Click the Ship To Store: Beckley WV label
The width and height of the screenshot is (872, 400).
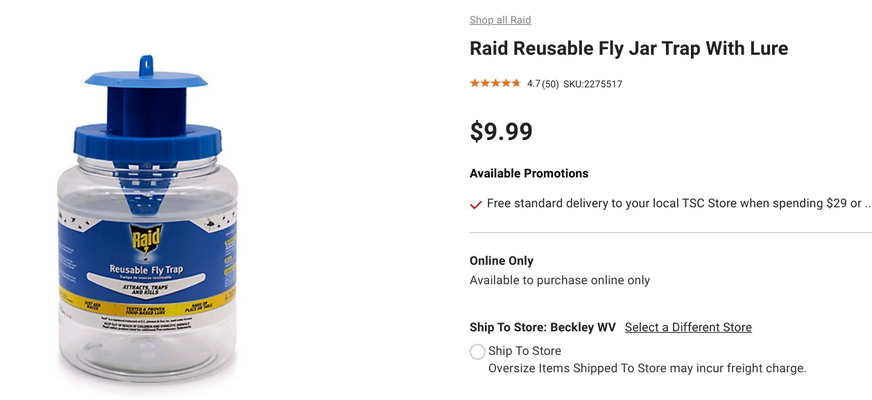point(542,327)
